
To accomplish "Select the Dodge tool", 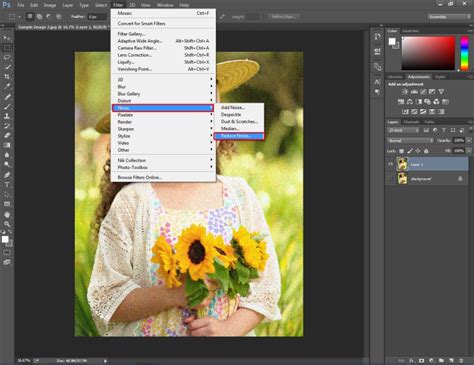I will [7, 165].
